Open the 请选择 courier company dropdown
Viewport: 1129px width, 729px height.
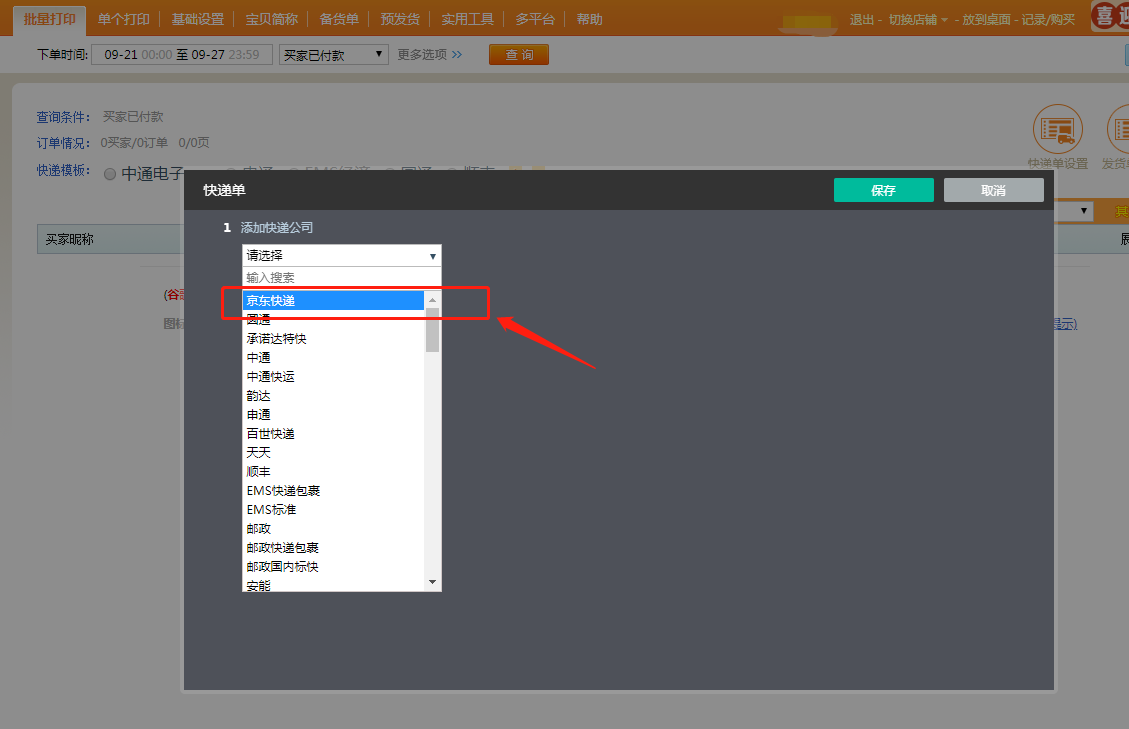pos(341,256)
